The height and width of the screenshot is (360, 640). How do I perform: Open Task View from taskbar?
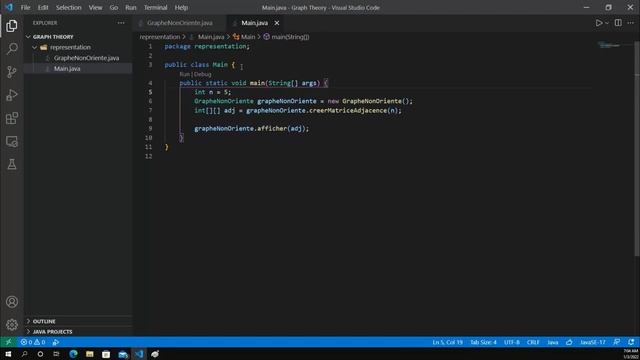(56, 354)
